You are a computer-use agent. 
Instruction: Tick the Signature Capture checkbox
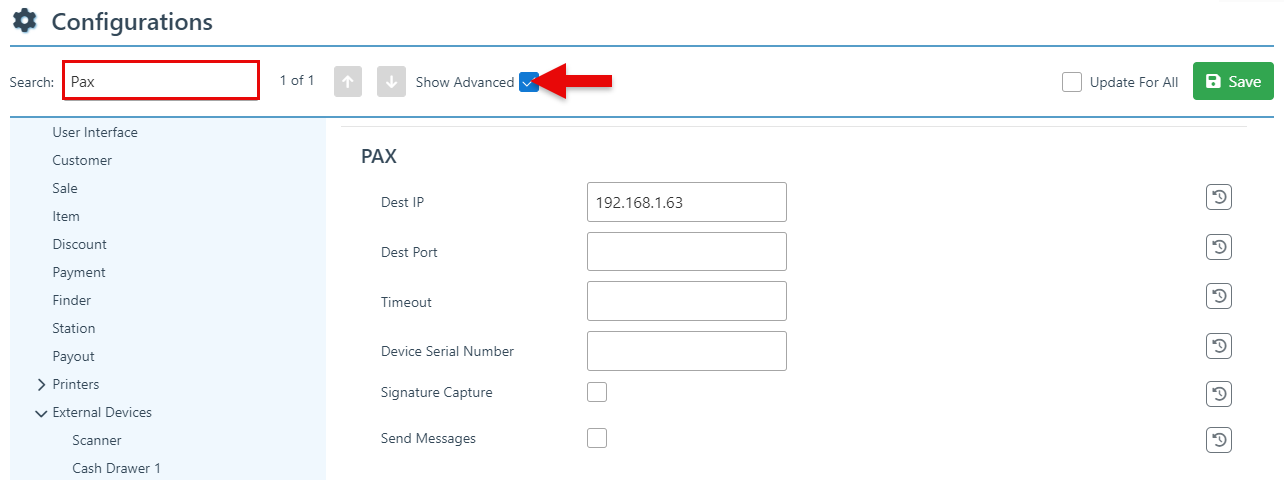597,392
